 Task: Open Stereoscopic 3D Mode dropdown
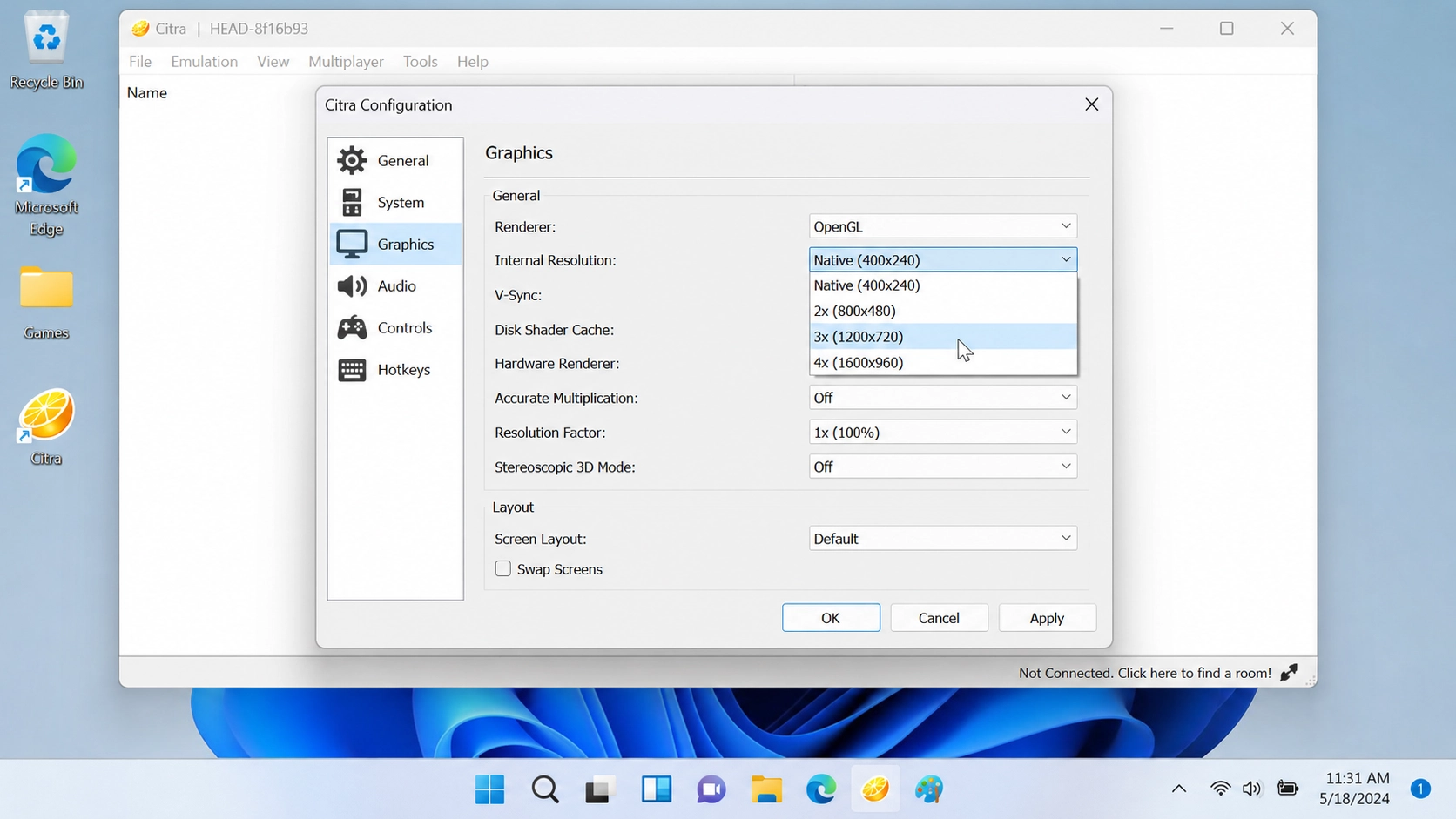(942, 467)
